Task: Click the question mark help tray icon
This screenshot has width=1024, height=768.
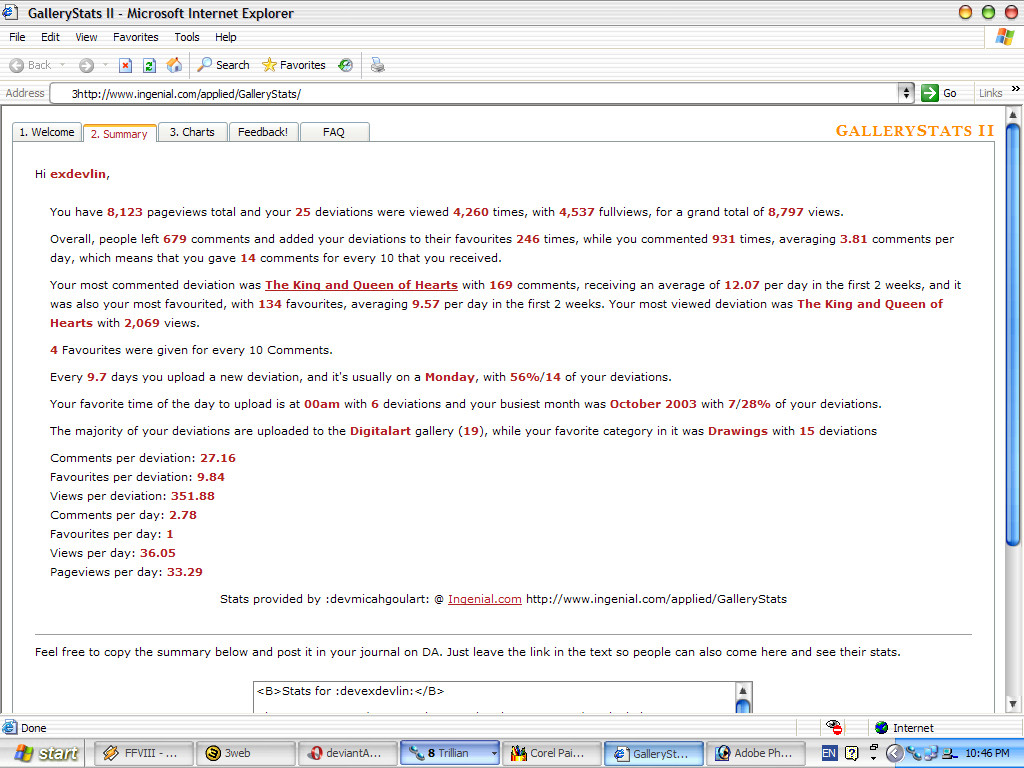Action: click(x=851, y=753)
